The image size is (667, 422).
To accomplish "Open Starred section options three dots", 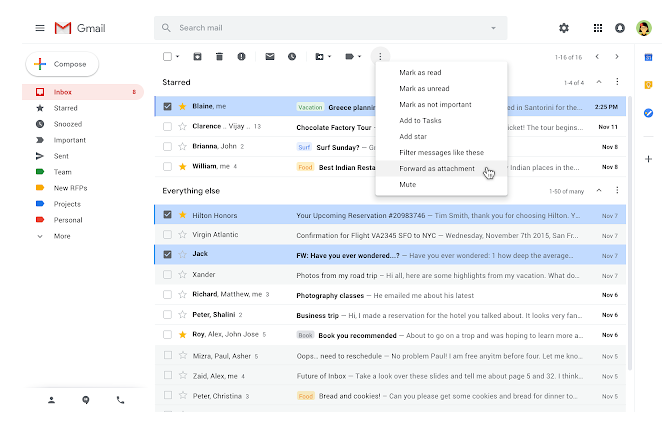I will [617, 82].
